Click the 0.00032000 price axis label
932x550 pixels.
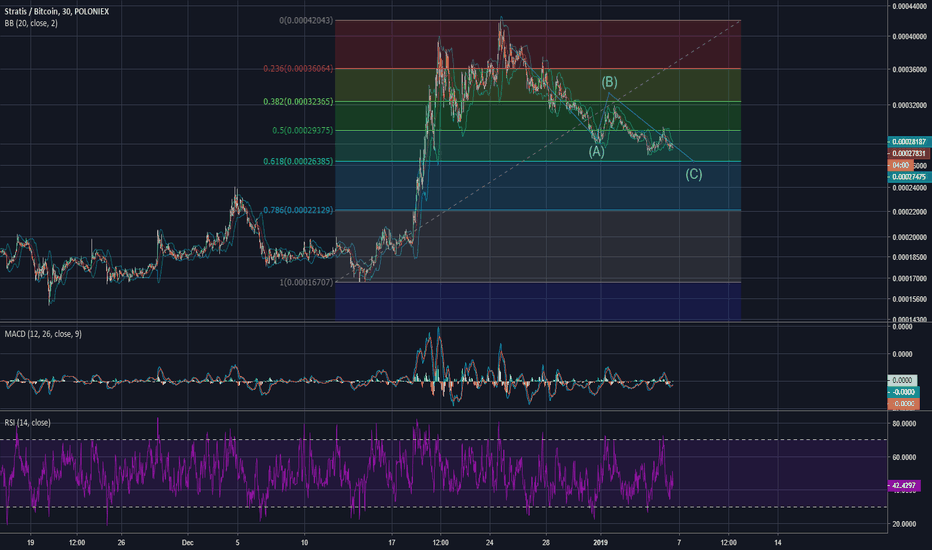point(909,105)
